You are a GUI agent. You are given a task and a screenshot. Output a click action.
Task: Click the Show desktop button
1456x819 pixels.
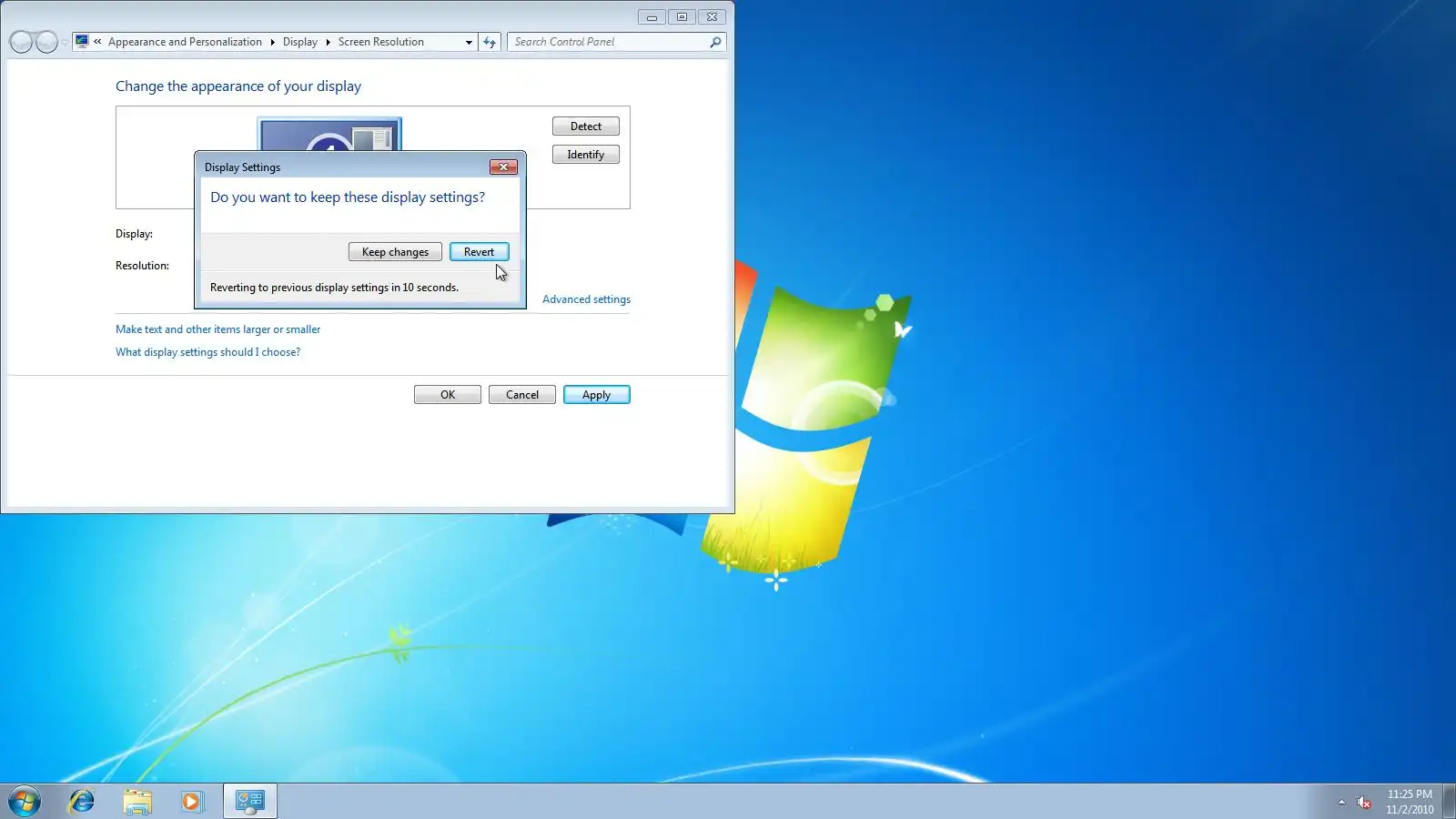pyautogui.click(x=1449, y=801)
